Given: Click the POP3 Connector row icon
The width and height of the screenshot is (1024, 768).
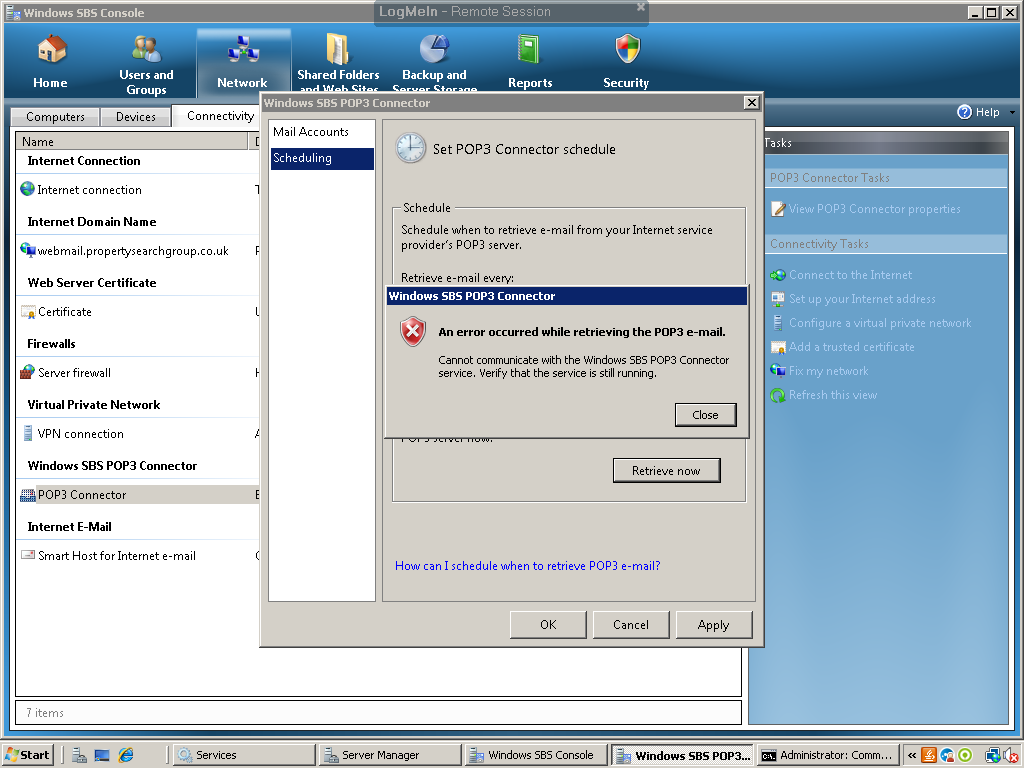Looking at the screenshot, I should [x=27, y=495].
